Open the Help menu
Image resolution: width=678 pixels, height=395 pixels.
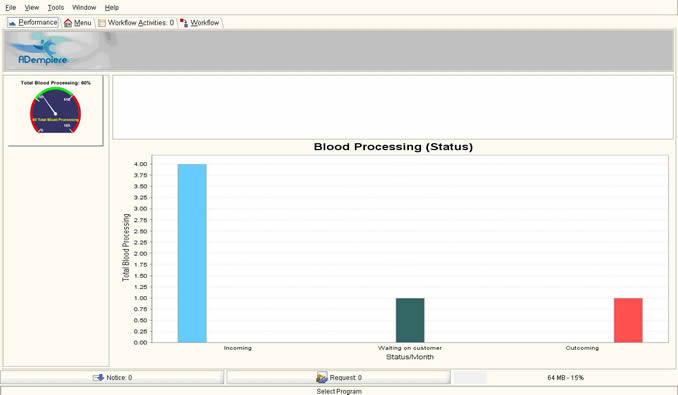pyautogui.click(x=112, y=7)
